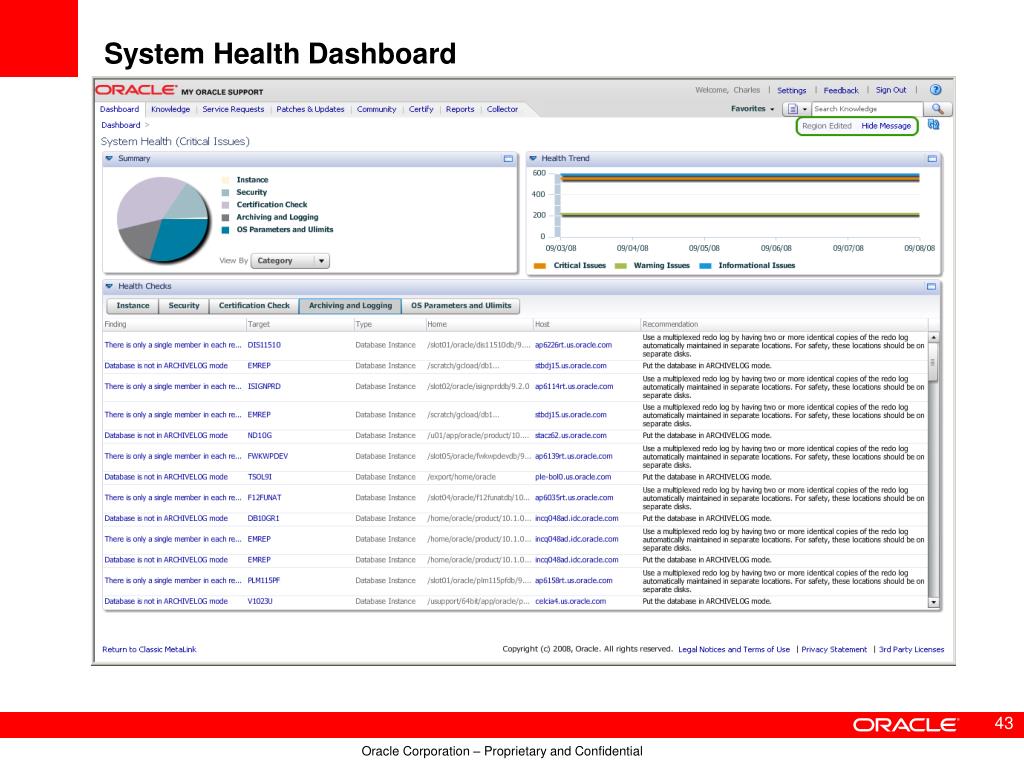This screenshot has height=768, width=1024.
Task: Click the Dashboard breadcrumb link
Action: coord(121,125)
